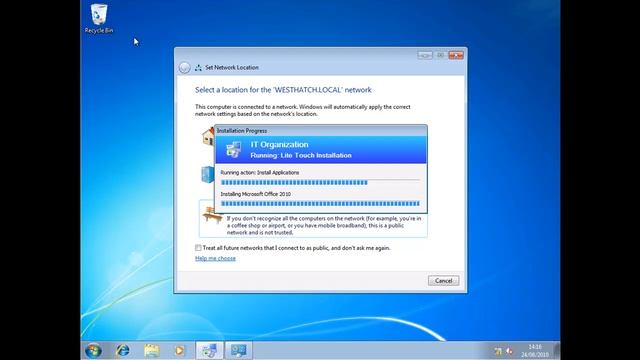Click the Show desktop strip on the taskbar
640x360 pixels.
point(557,351)
